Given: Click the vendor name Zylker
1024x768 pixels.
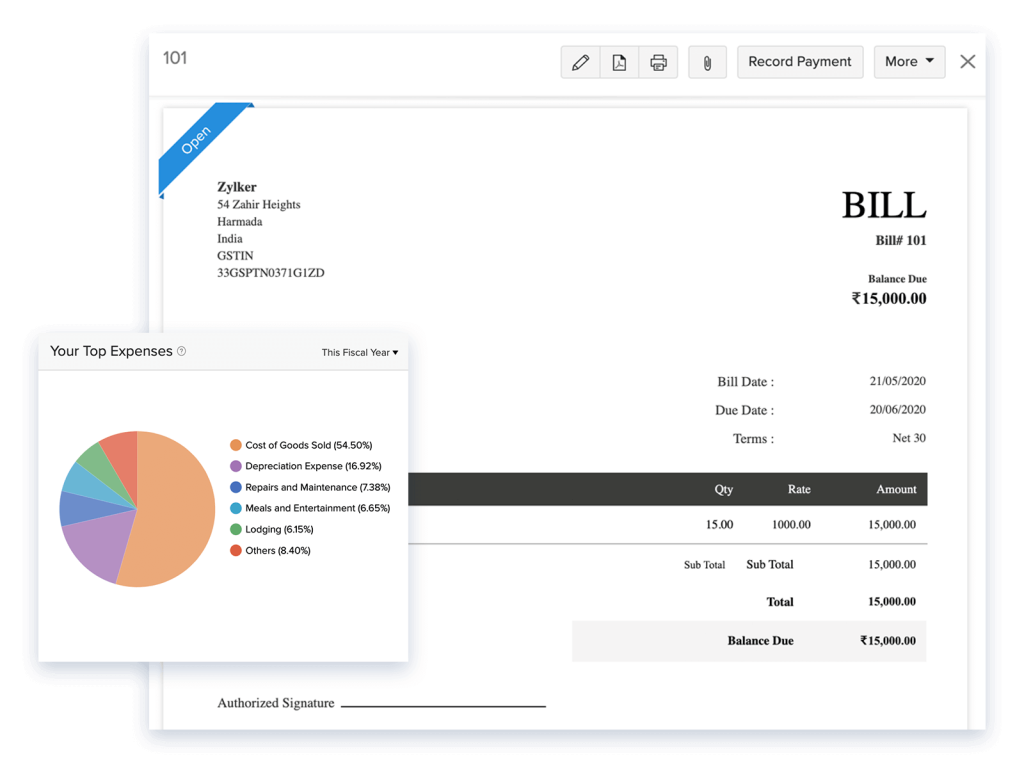Looking at the screenshot, I should point(236,187).
